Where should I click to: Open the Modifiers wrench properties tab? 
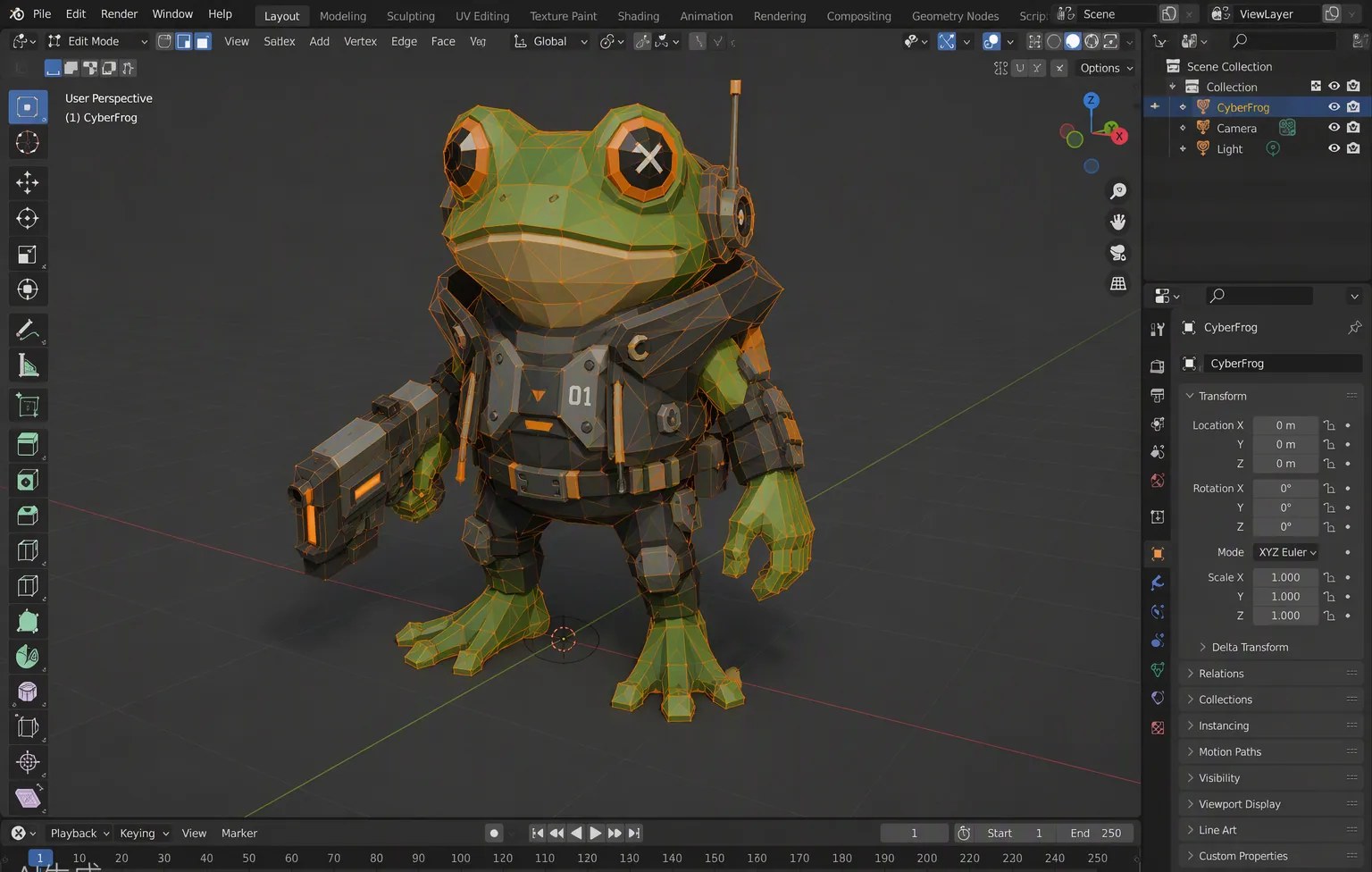point(1158,583)
